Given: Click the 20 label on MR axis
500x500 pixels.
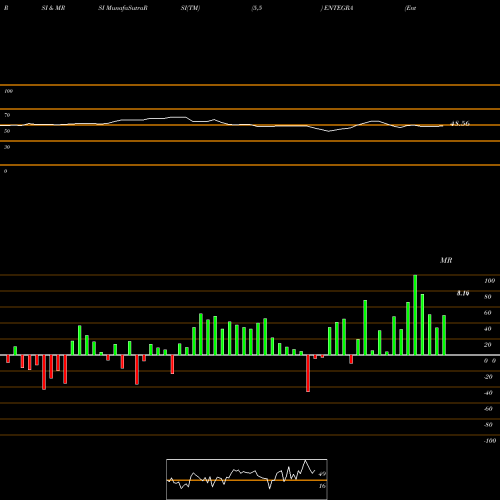Looking at the screenshot, I should pyautogui.click(x=488, y=345).
